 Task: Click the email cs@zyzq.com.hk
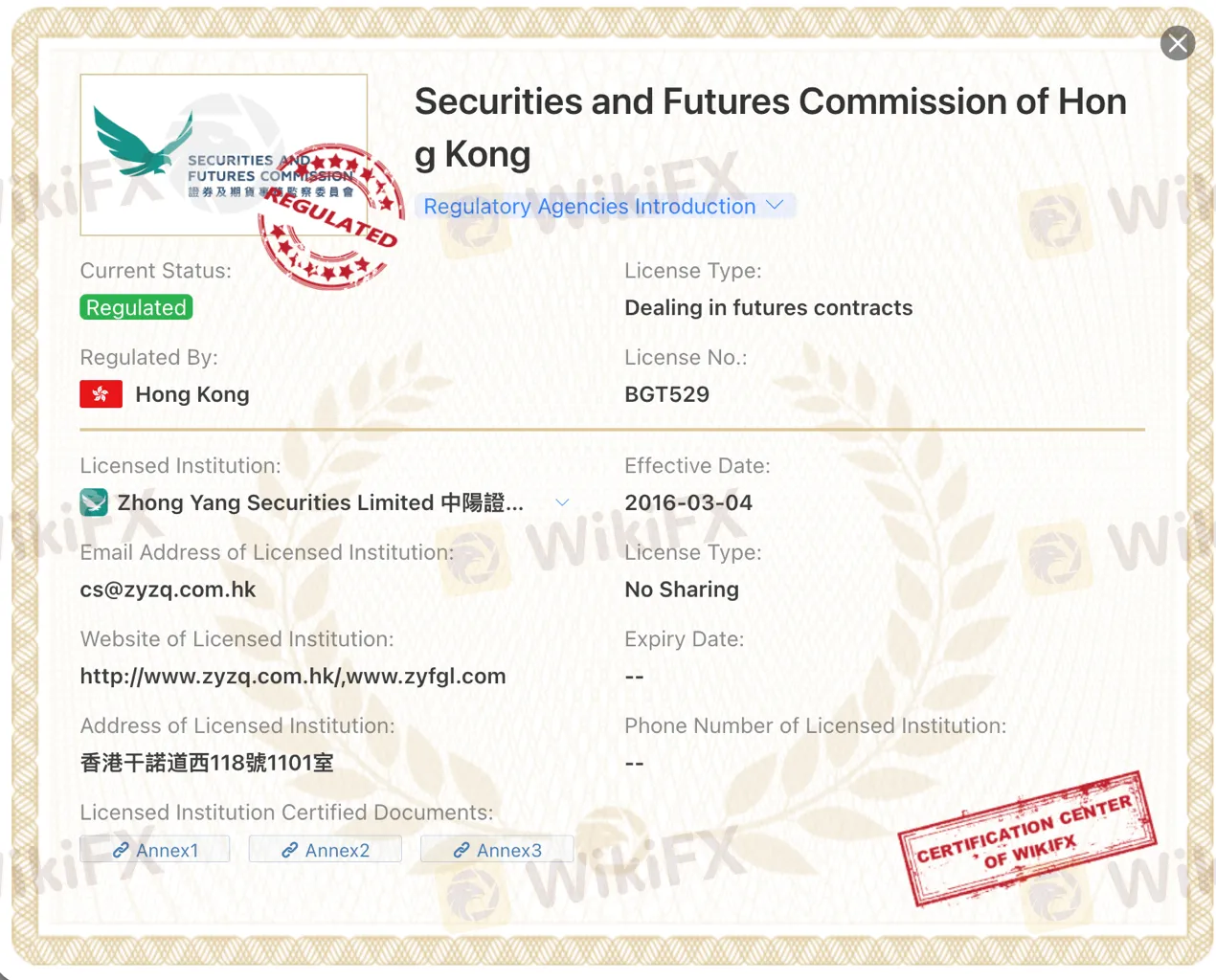pyautogui.click(x=168, y=590)
